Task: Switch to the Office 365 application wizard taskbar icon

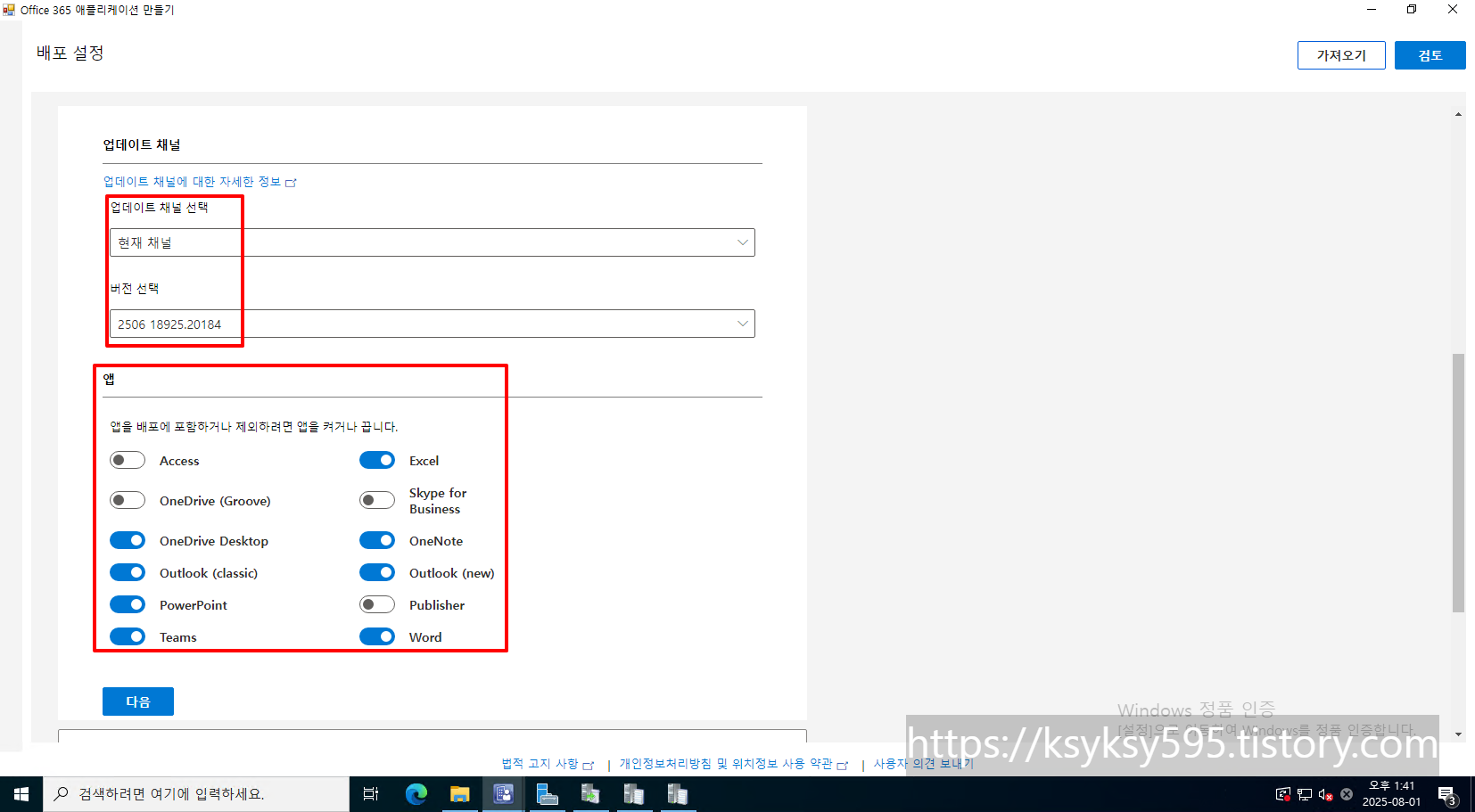Action: coord(504,793)
